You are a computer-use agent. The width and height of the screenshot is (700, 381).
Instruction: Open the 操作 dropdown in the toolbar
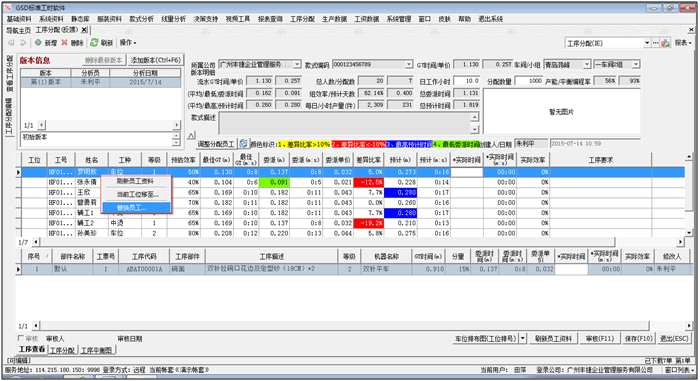(x=128, y=43)
